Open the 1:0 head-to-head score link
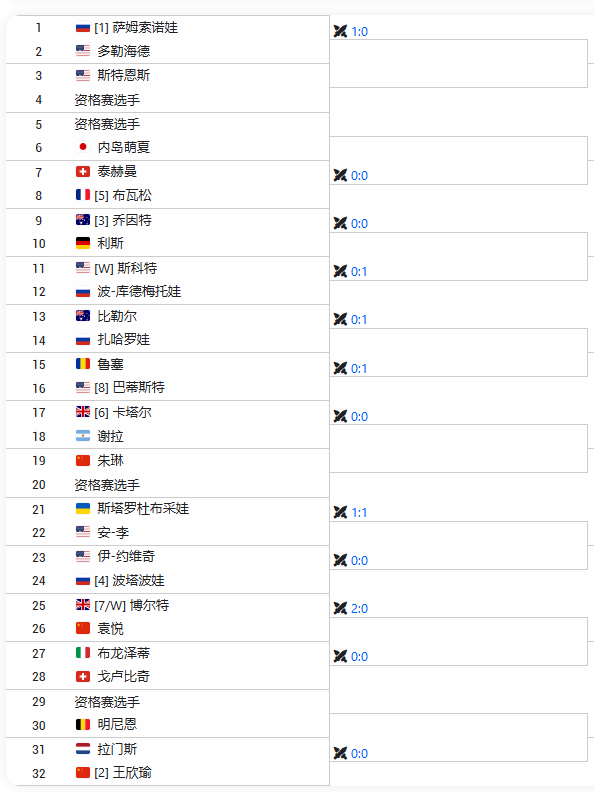 coord(359,32)
